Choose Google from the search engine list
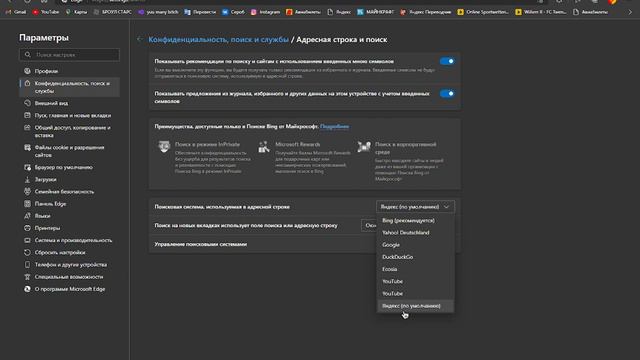 416,245
